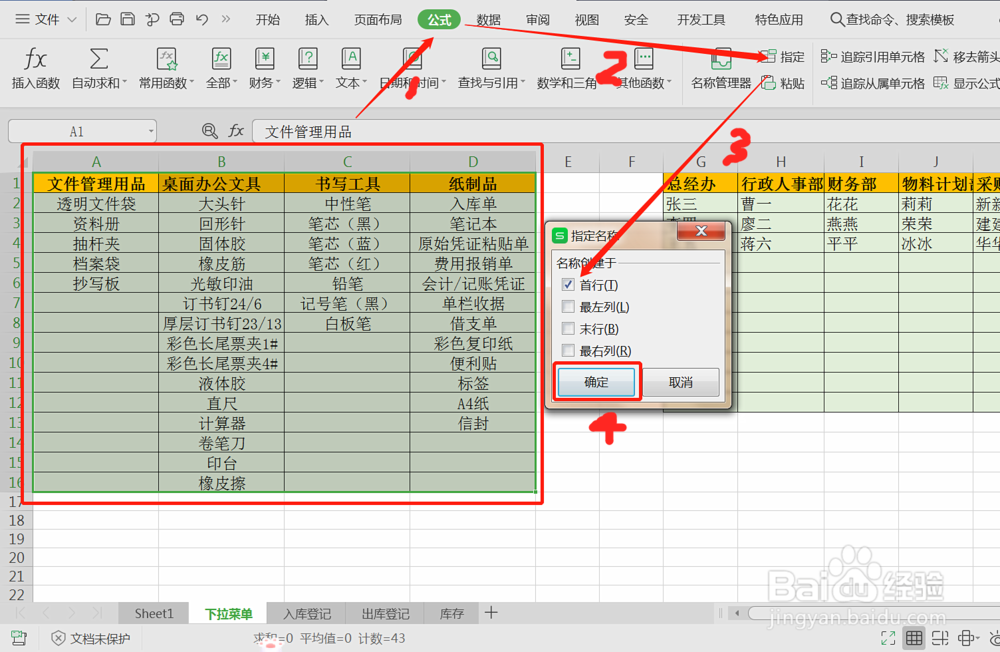
Task: Check the 末行 option
Action: pos(569,328)
